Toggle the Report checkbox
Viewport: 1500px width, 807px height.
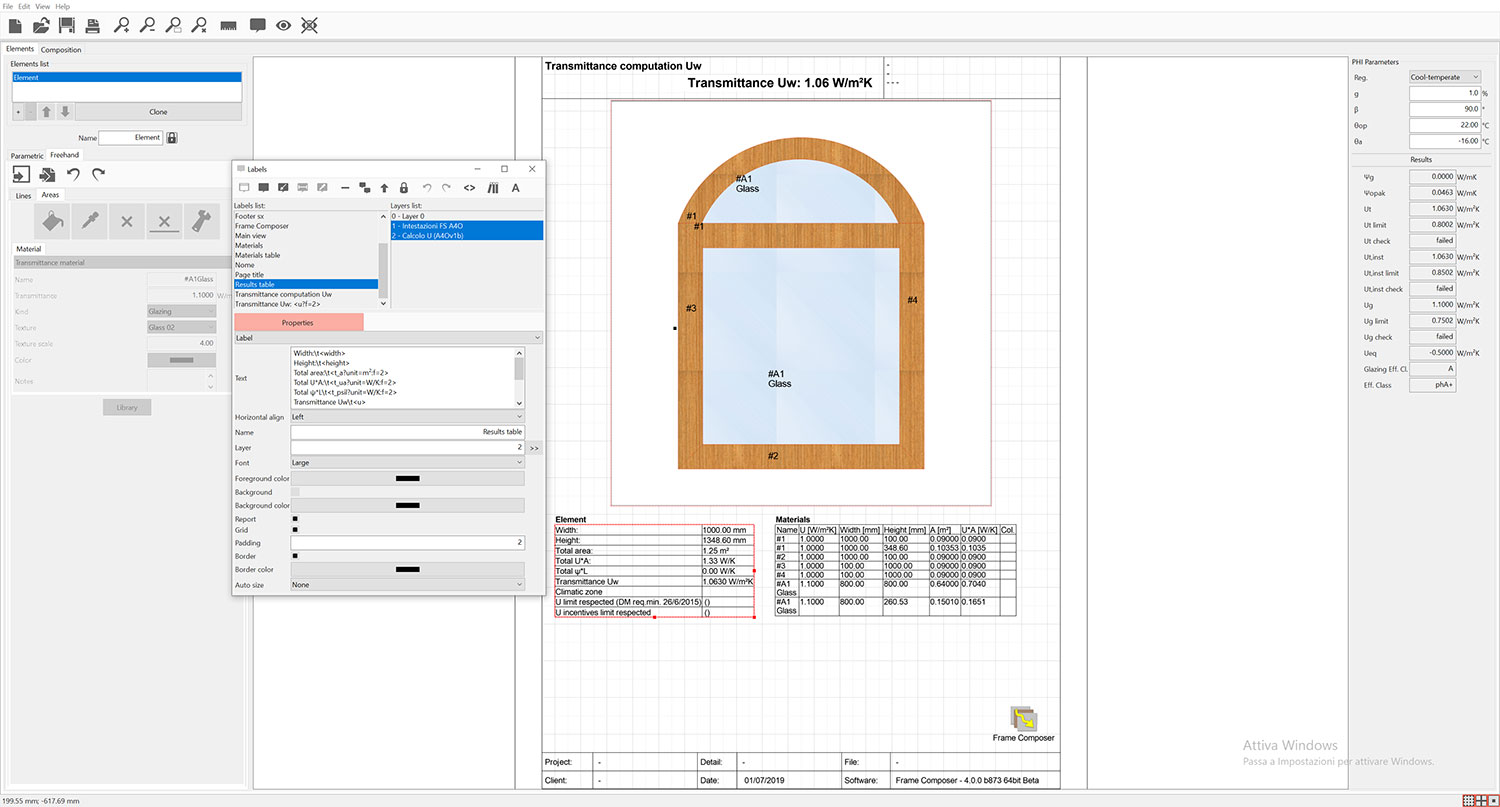295,519
